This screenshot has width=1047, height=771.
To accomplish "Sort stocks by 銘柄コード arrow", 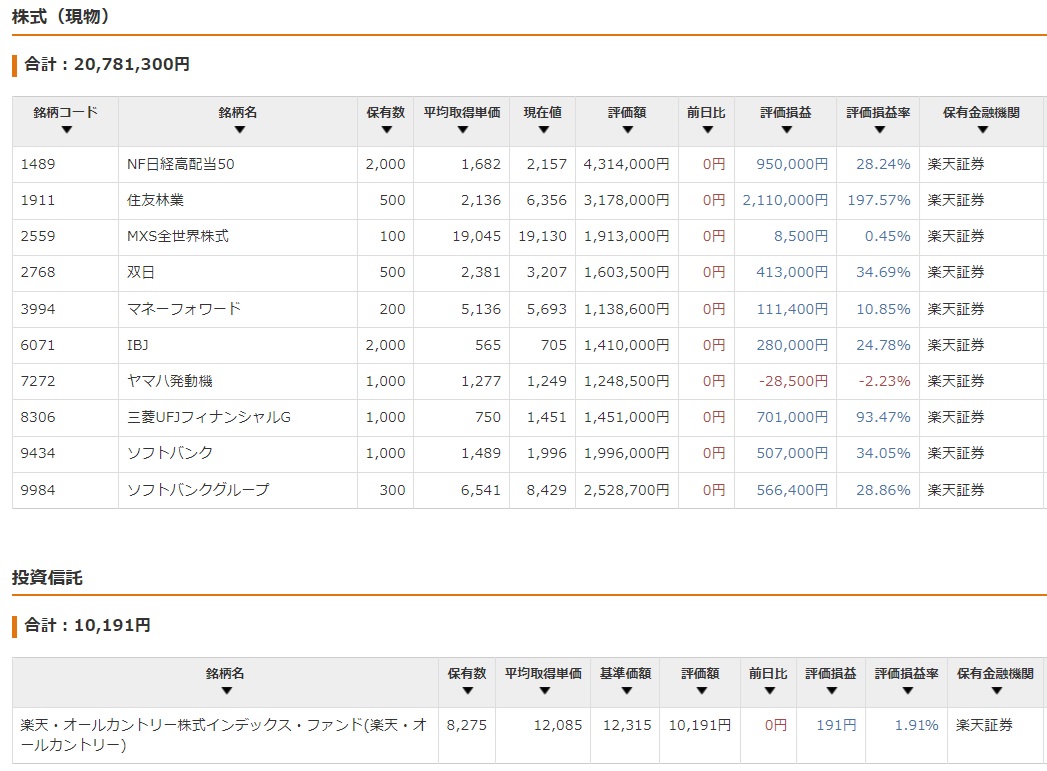I will (x=66, y=130).
